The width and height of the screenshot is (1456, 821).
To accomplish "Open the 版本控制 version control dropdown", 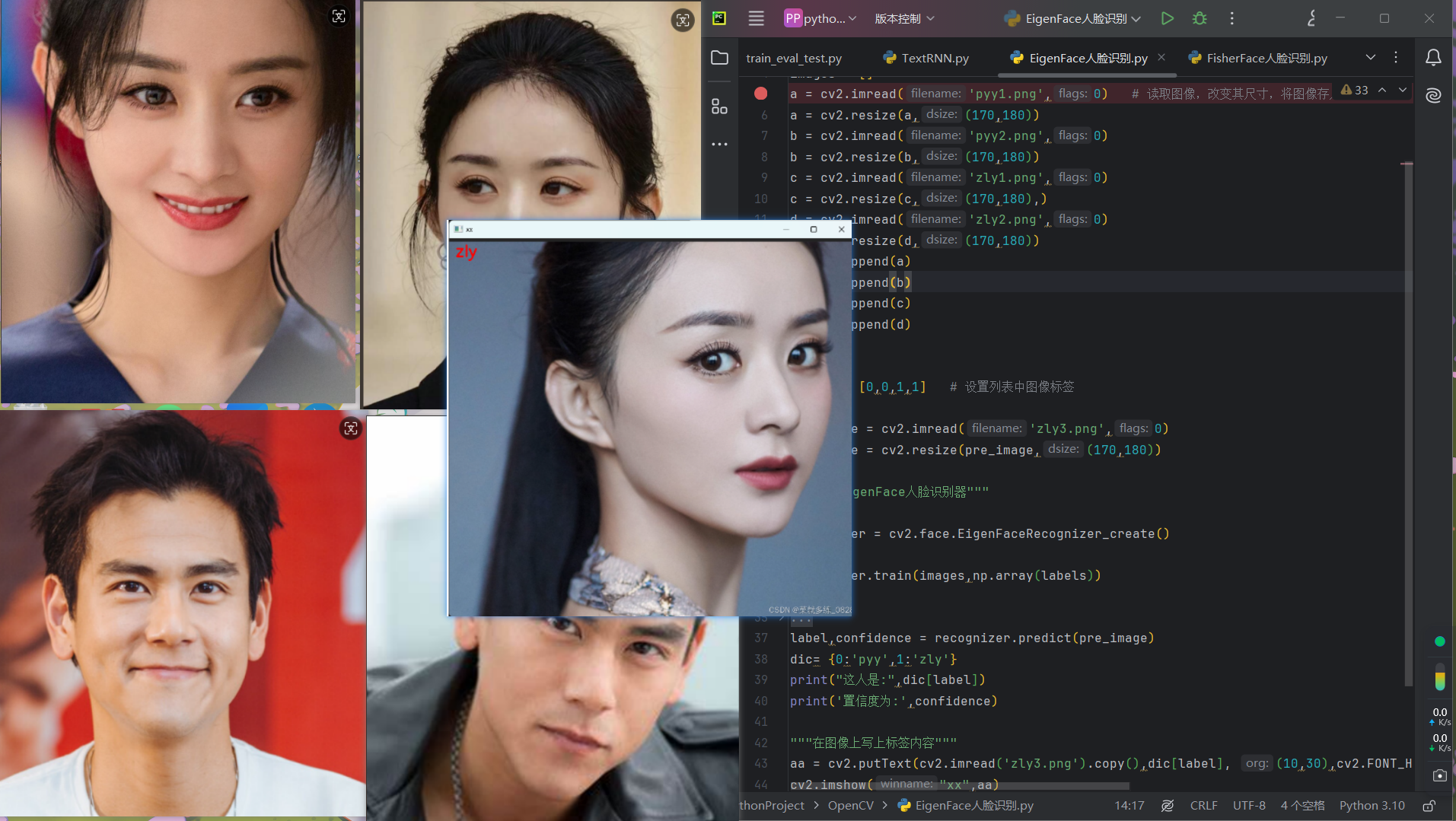I will tap(904, 18).
